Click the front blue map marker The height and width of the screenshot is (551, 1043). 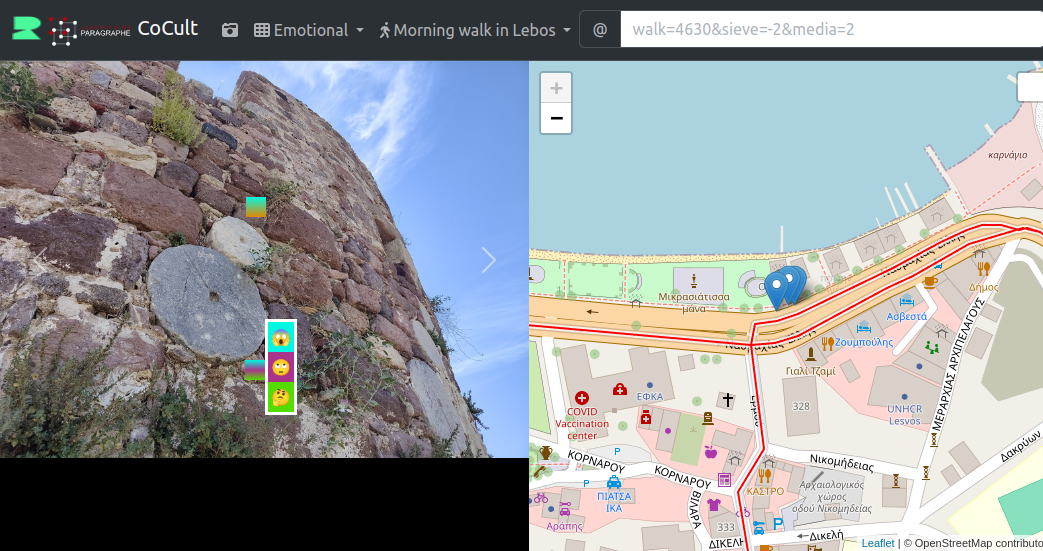click(776, 290)
